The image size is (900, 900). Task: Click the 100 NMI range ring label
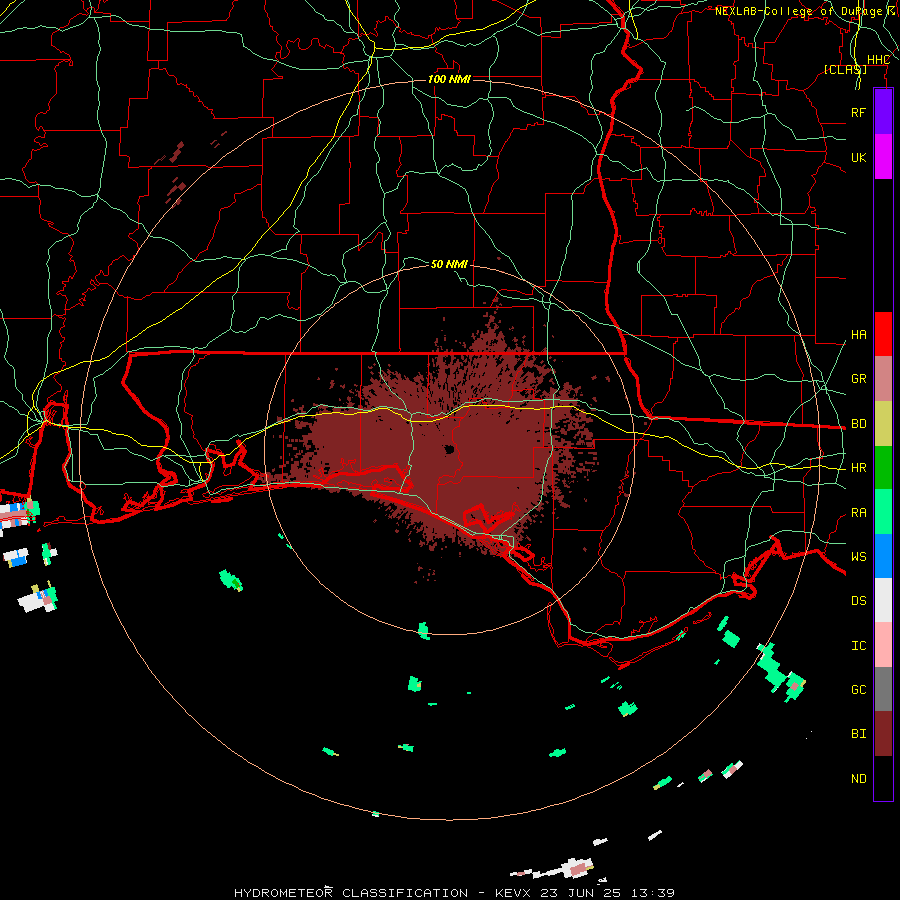(x=449, y=79)
